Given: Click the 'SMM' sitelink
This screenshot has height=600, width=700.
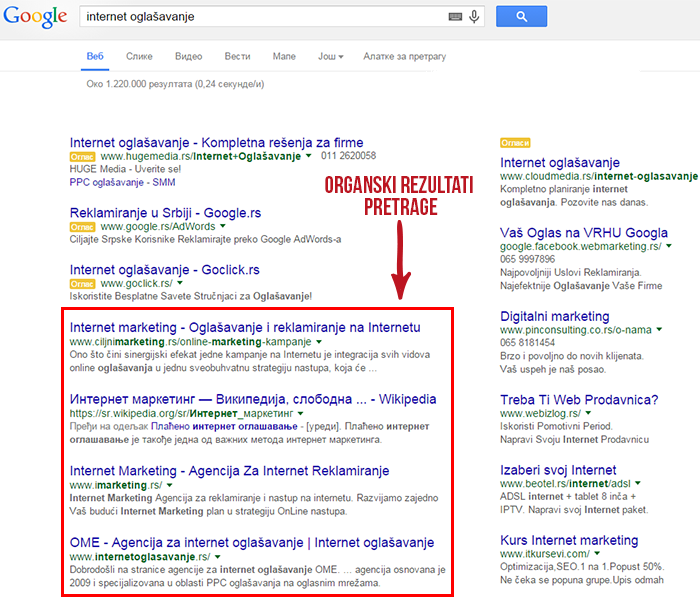Looking at the screenshot, I should point(163,182).
